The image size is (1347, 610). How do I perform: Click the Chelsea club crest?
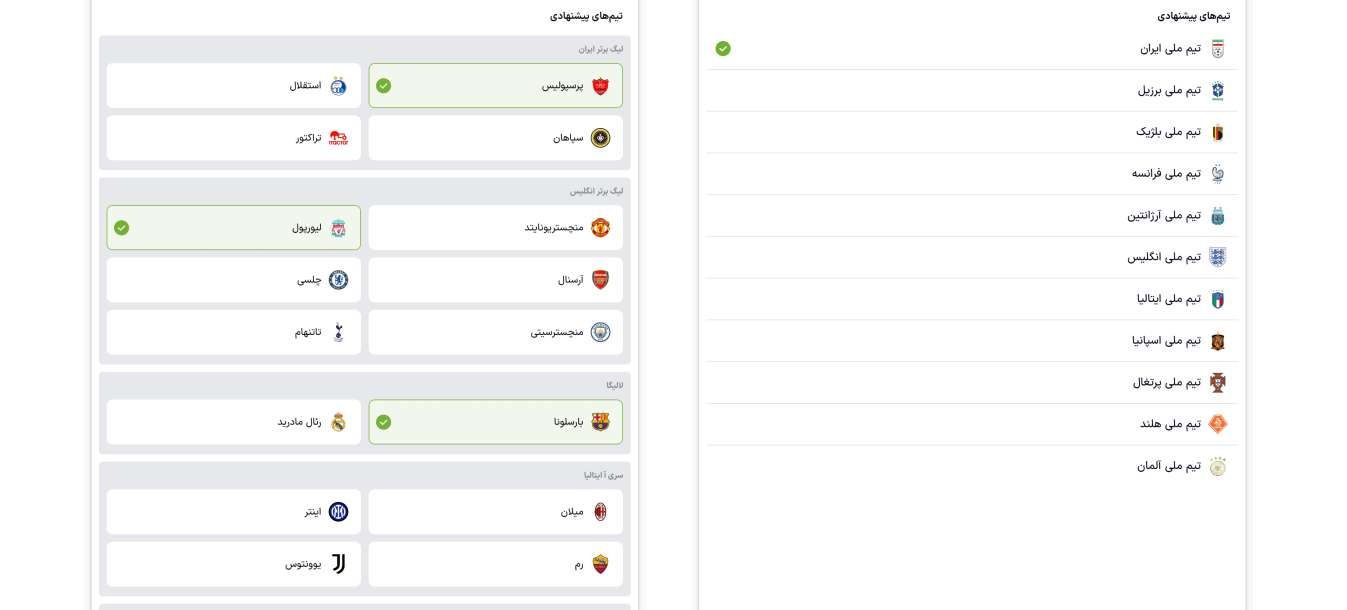coord(338,280)
